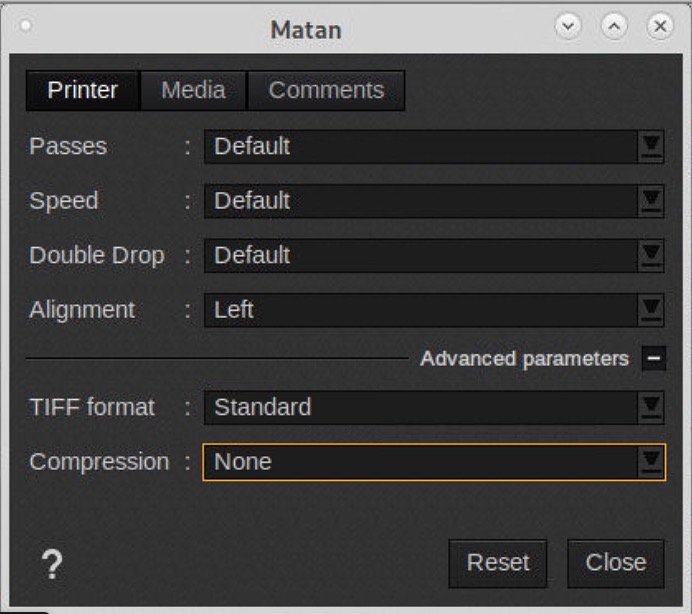Close the window using title bar X
This screenshot has width=692, height=614.
pyautogui.click(x=659, y=27)
